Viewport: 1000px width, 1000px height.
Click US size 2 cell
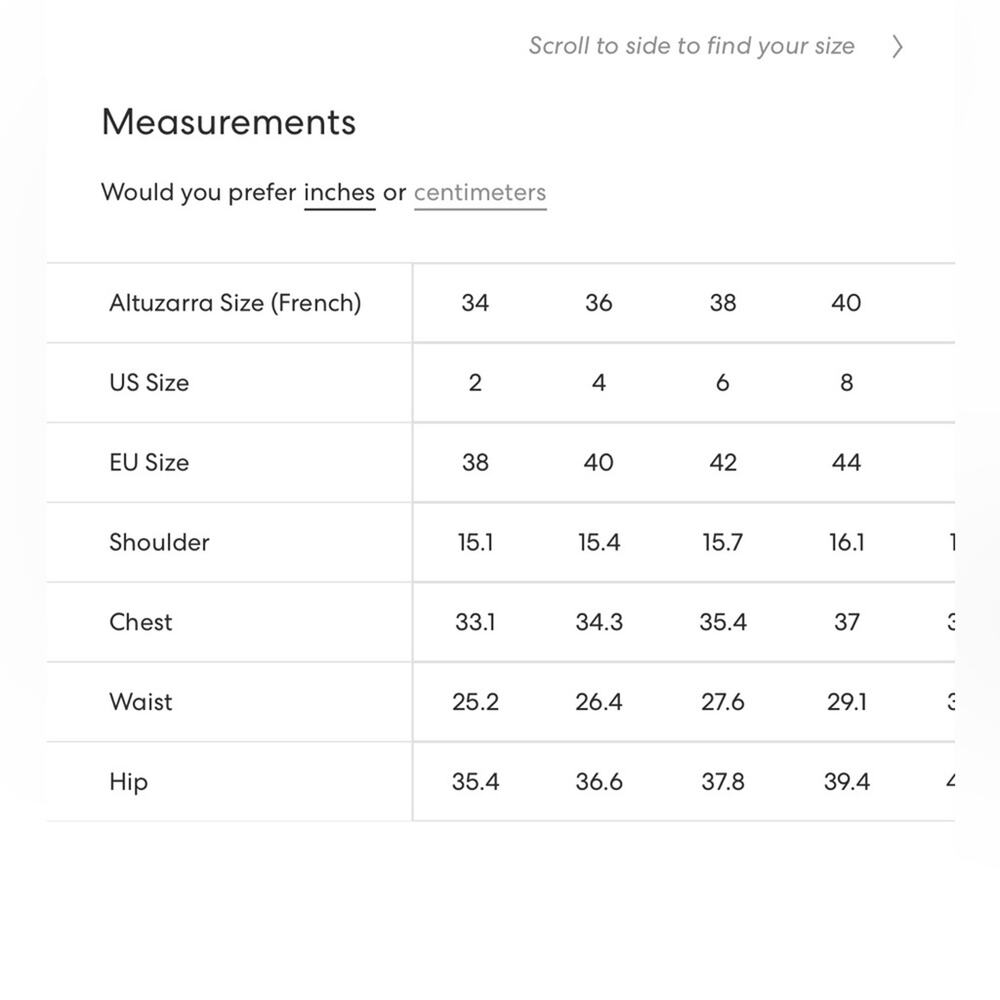pos(475,383)
